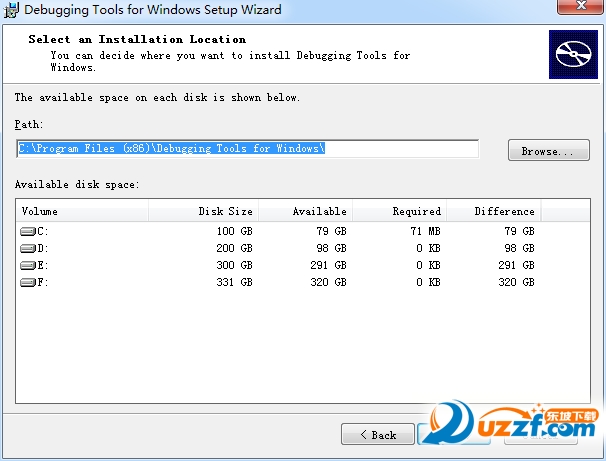Click the 0 KB required value in row D:
Image resolution: width=606 pixels, height=461 pixels.
(x=429, y=248)
